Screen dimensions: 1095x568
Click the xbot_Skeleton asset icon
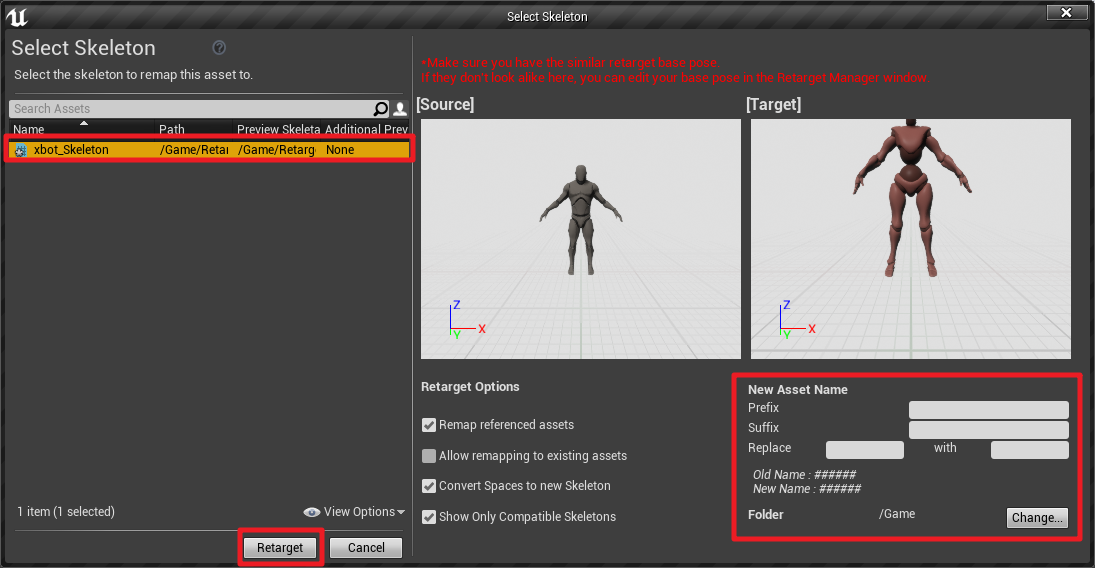click(21, 150)
